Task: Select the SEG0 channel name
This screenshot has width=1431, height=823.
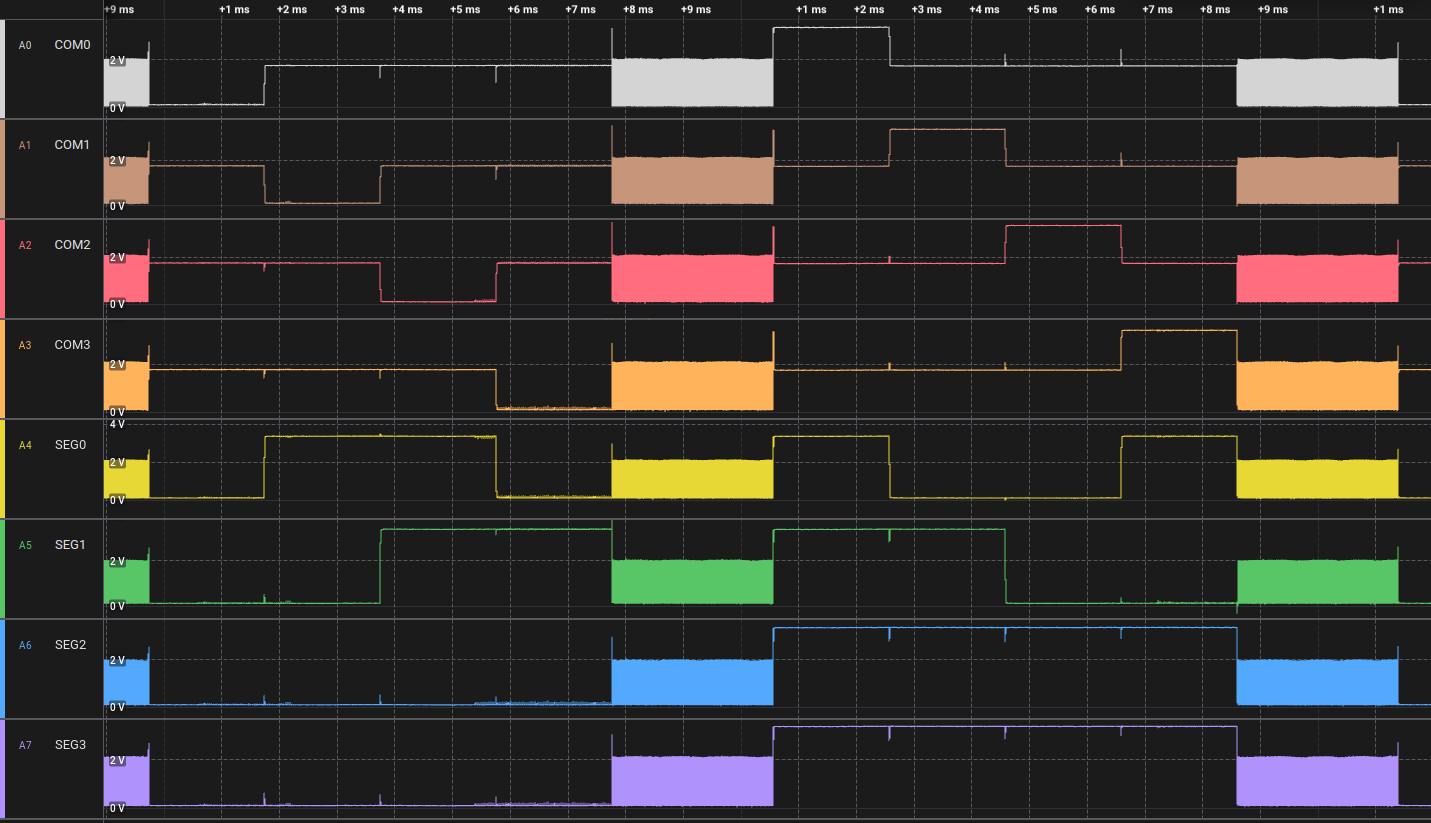Action: point(70,445)
